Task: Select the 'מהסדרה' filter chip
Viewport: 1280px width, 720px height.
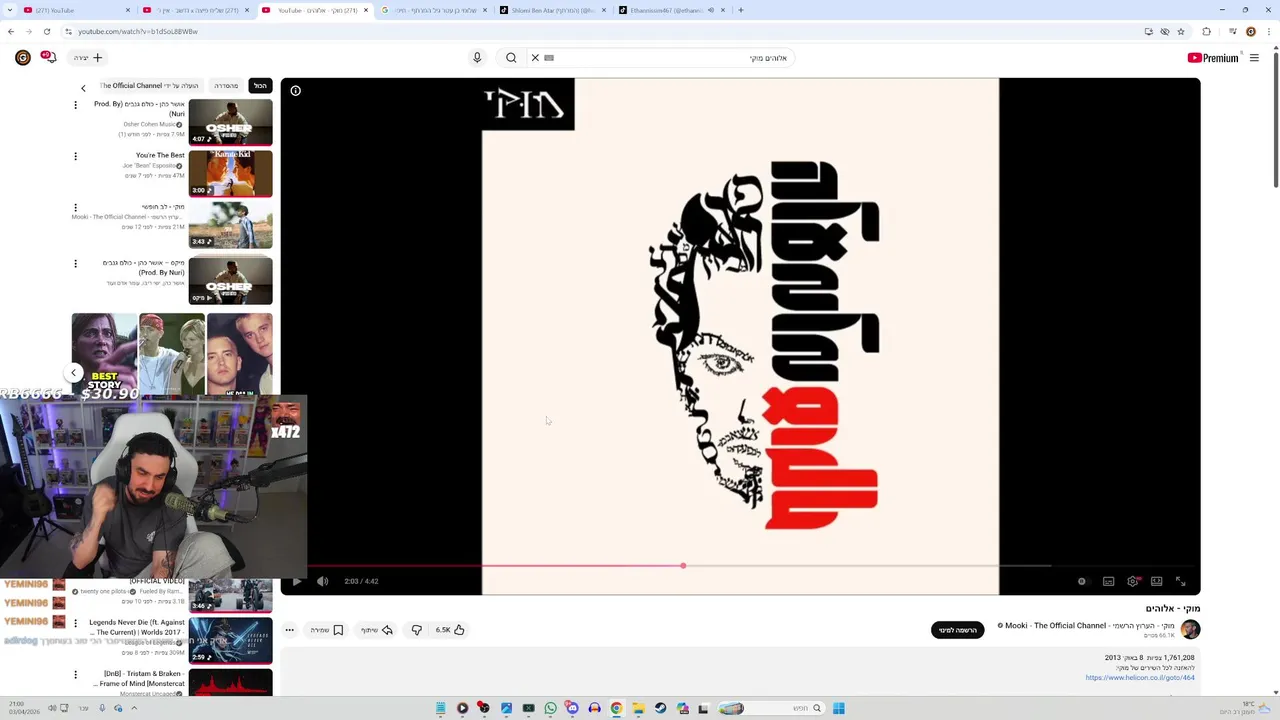Action: pos(226,86)
